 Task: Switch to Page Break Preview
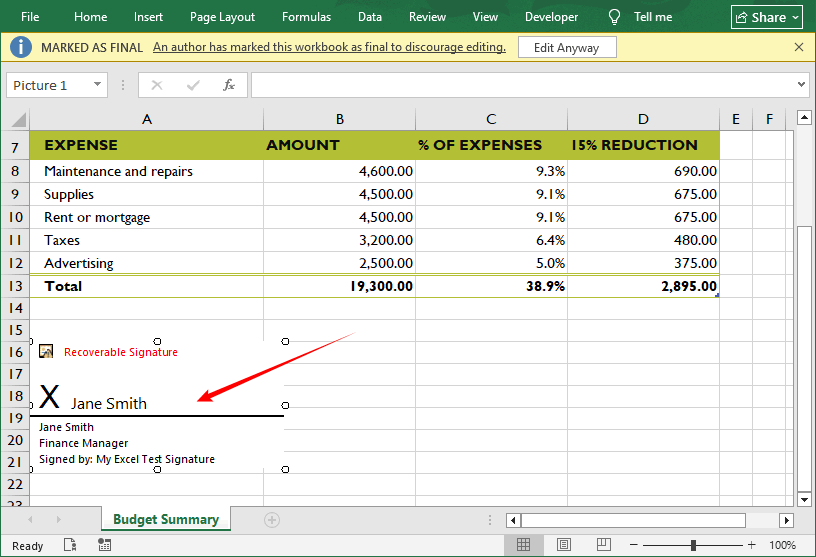[604, 545]
